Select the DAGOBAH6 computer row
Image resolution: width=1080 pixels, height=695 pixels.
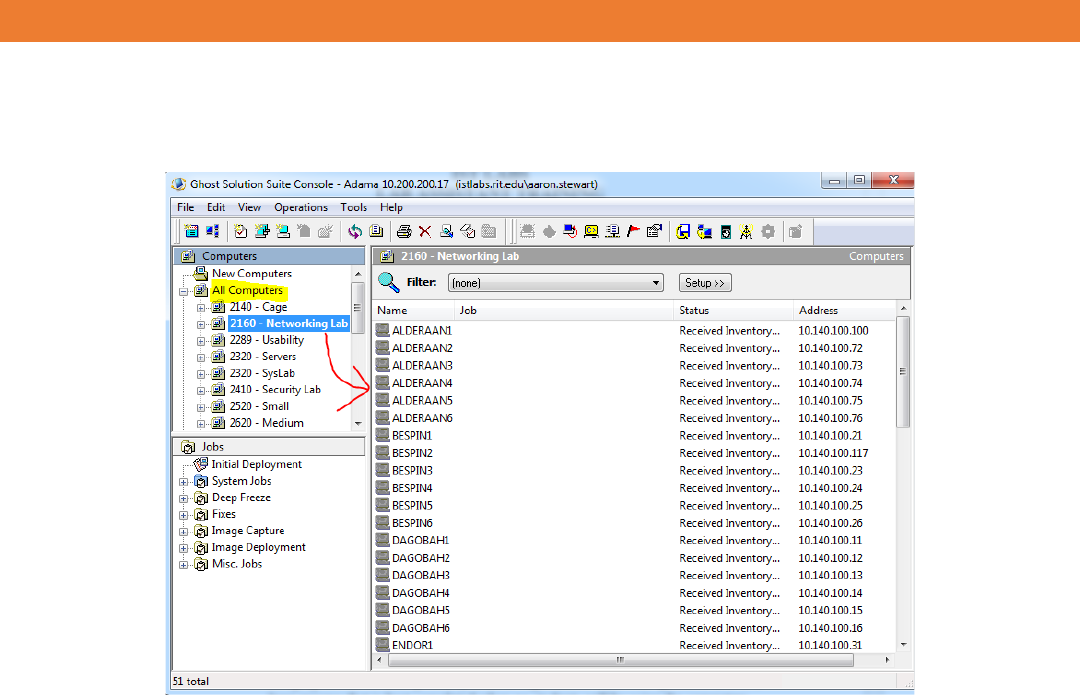(x=634, y=627)
